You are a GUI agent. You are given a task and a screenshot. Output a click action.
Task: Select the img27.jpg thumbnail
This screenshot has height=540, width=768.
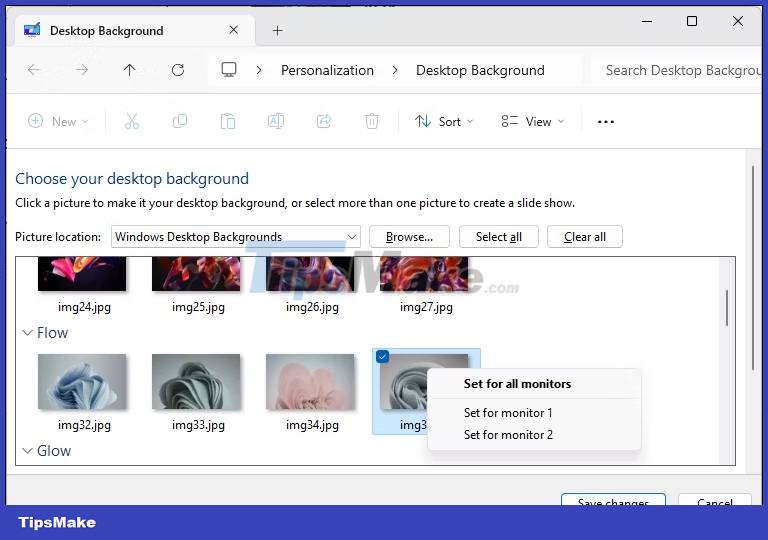(x=424, y=274)
